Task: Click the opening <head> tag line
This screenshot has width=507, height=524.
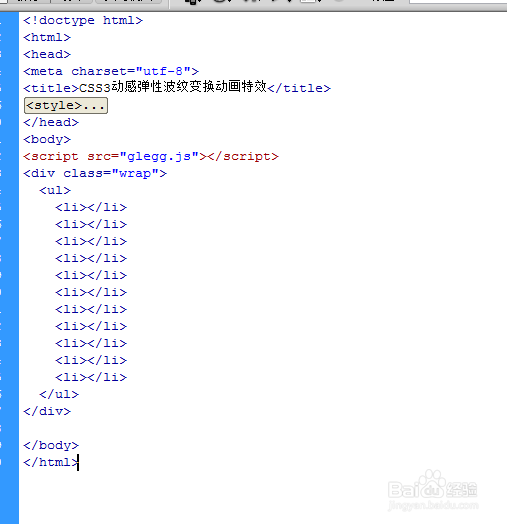Action: tap(47, 54)
